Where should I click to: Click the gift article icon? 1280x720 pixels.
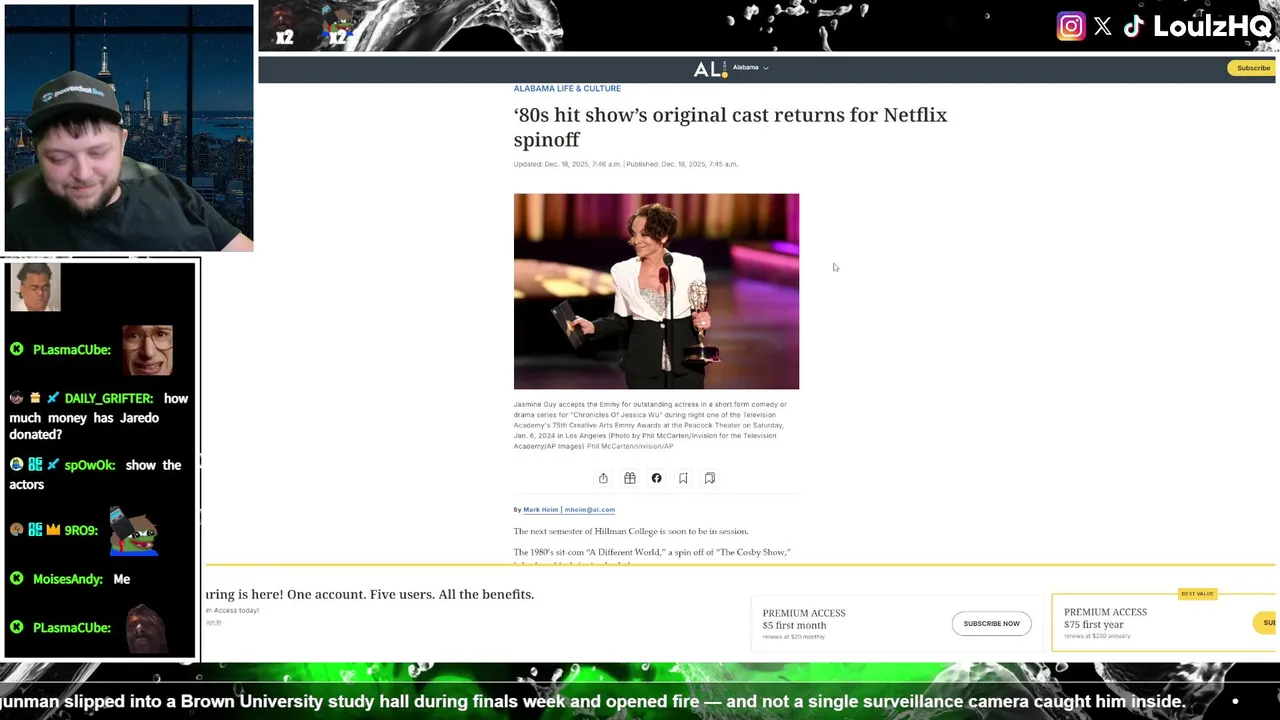click(630, 478)
